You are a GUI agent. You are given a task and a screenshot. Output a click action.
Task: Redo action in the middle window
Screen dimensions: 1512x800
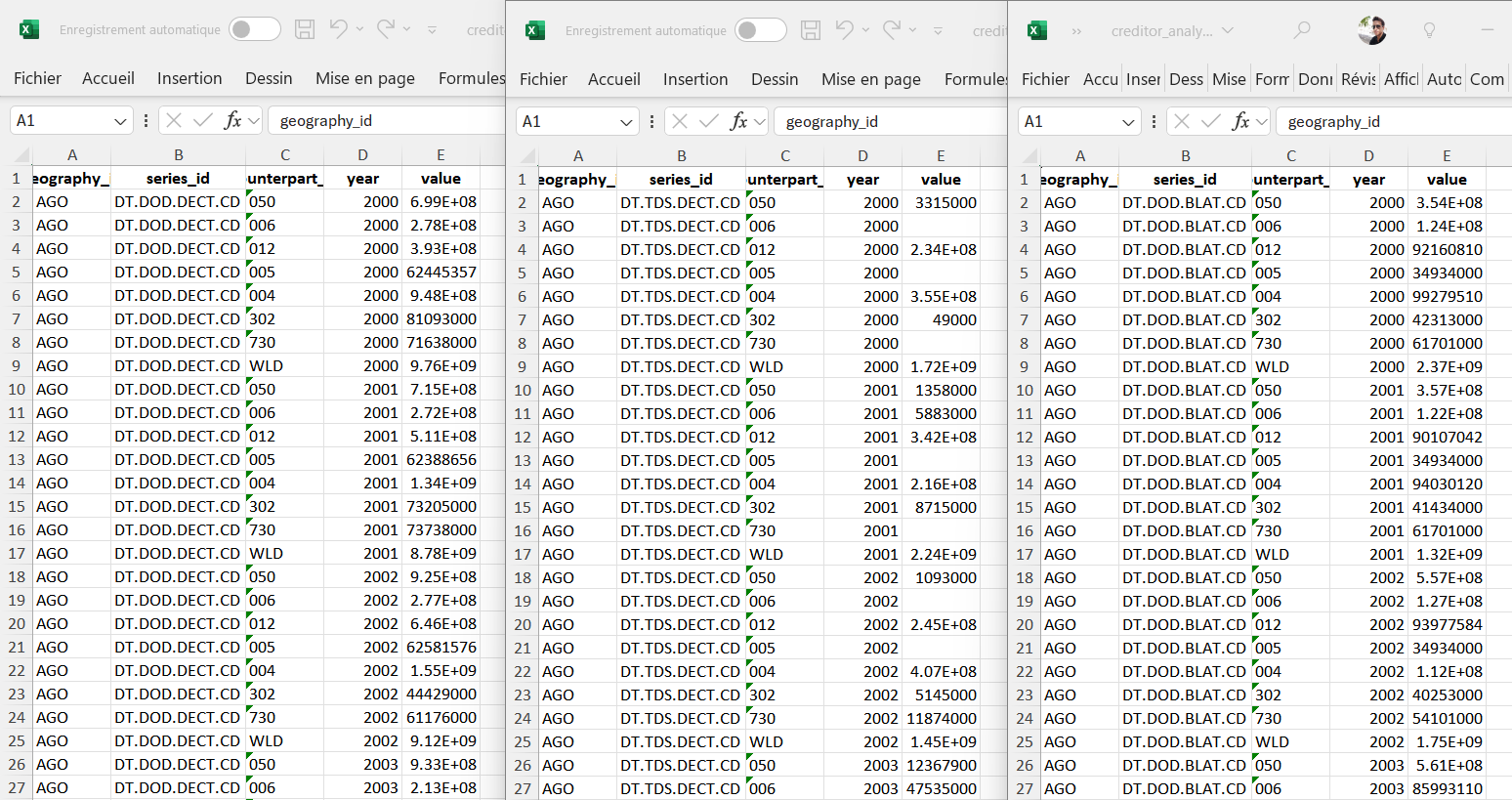click(x=892, y=30)
